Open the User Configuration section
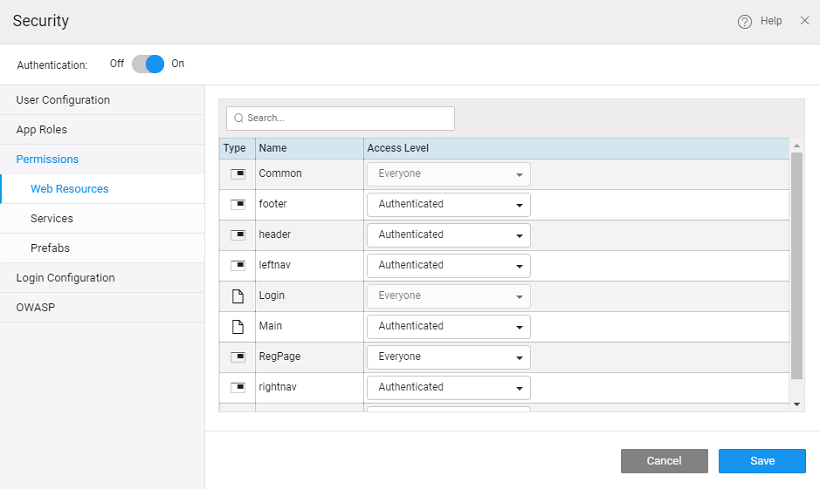Image resolution: width=820 pixels, height=489 pixels. click(x=63, y=100)
